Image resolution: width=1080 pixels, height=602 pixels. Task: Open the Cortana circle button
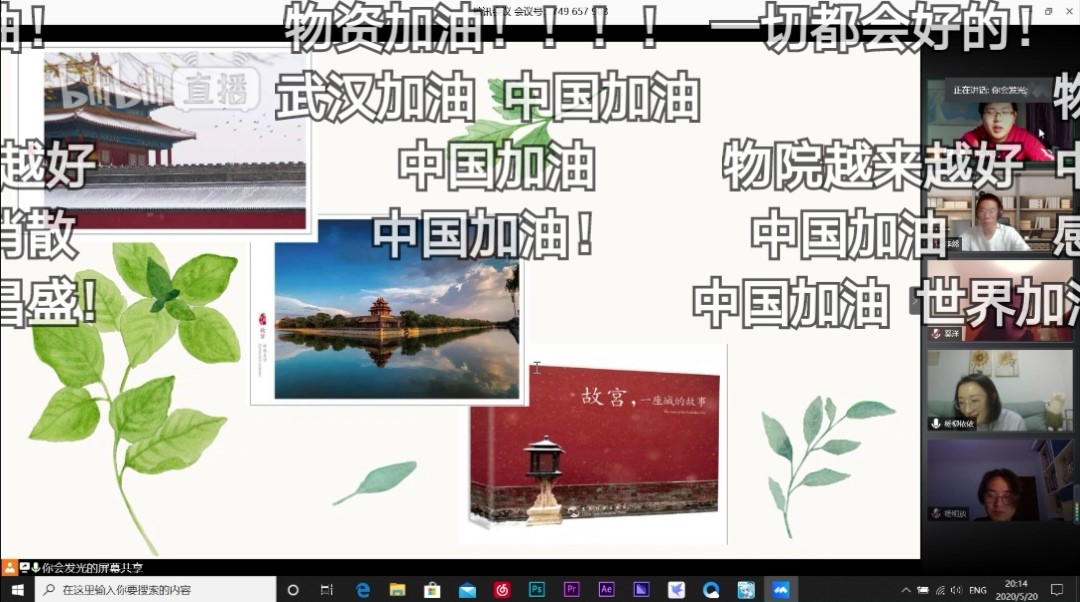pos(294,590)
